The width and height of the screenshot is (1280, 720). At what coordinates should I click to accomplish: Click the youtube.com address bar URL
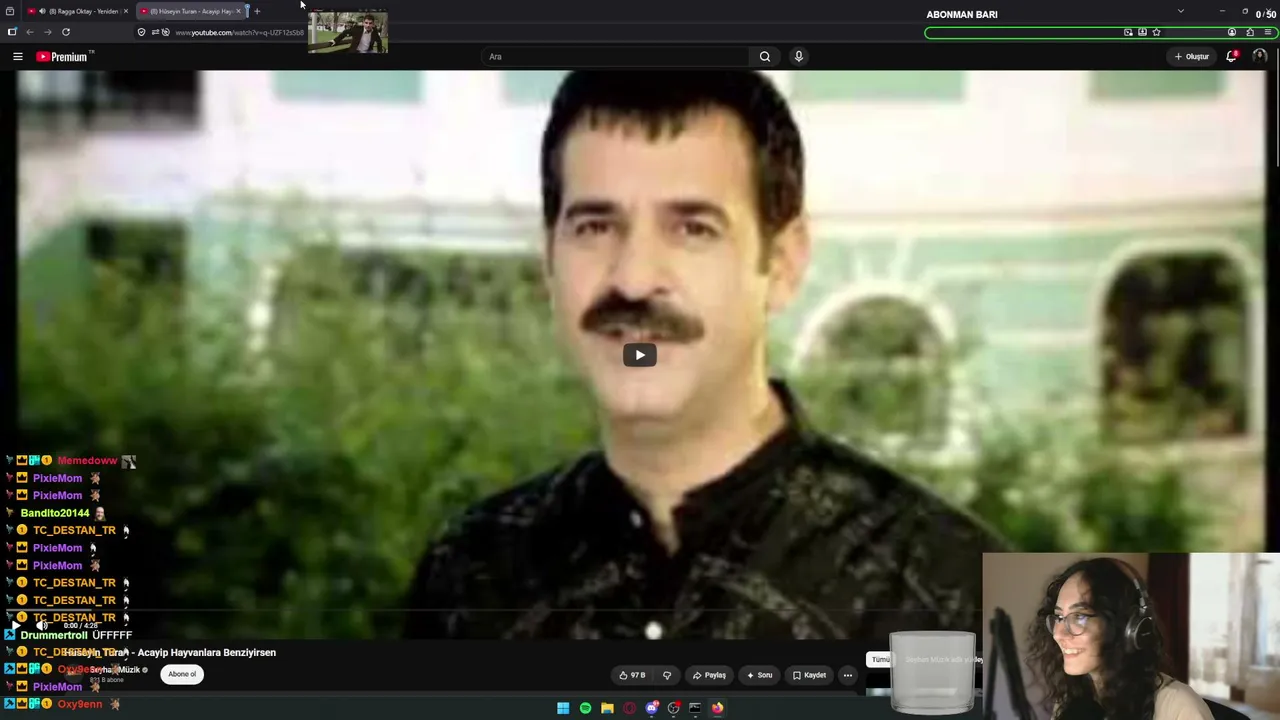pyautogui.click(x=240, y=33)
